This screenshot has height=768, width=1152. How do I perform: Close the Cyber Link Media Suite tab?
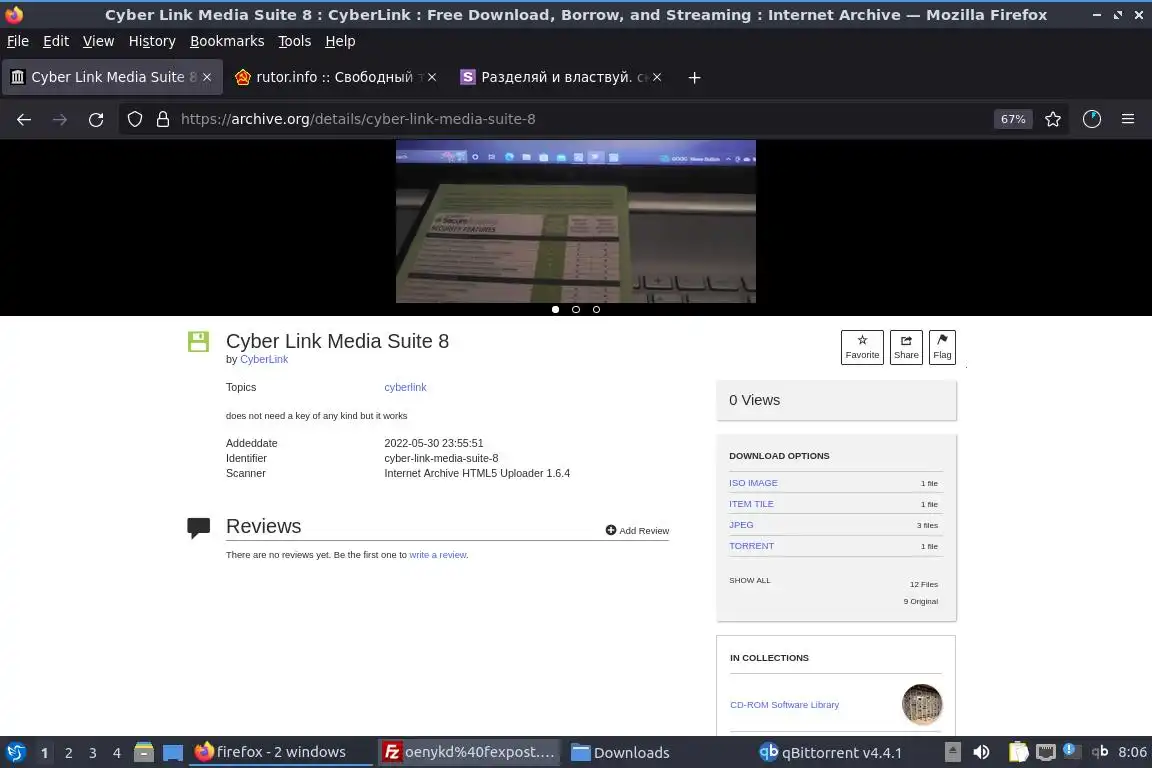coord(207,77)
